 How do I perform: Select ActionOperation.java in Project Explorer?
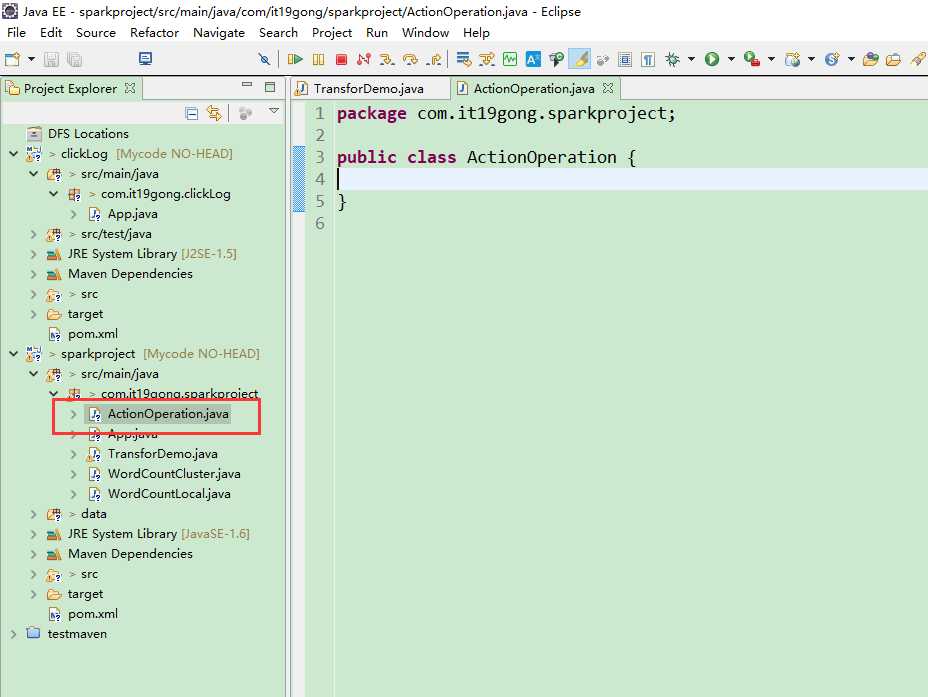pos(168,414)
